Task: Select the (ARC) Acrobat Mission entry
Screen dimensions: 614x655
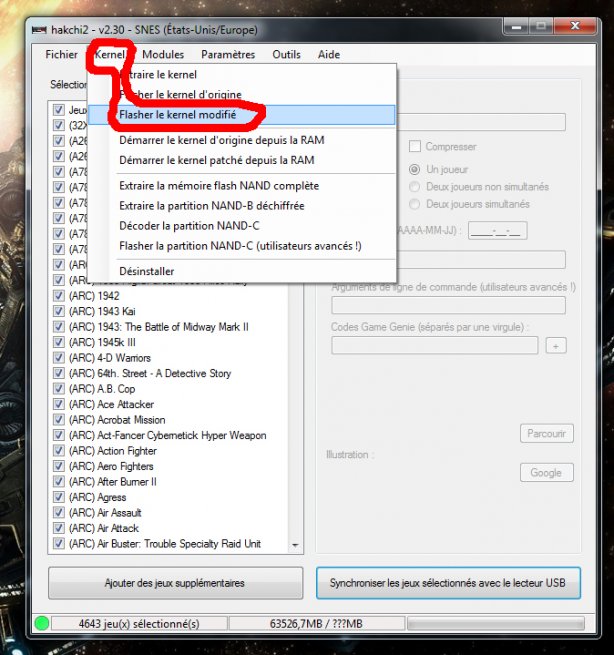Action: [x=117, y=420]
